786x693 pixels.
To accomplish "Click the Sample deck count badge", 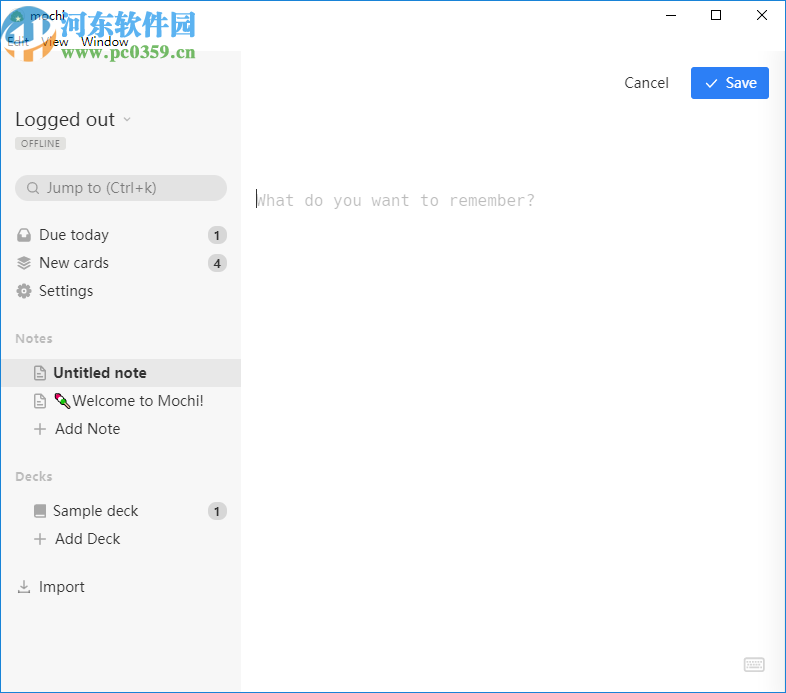I will coord(217,511).
